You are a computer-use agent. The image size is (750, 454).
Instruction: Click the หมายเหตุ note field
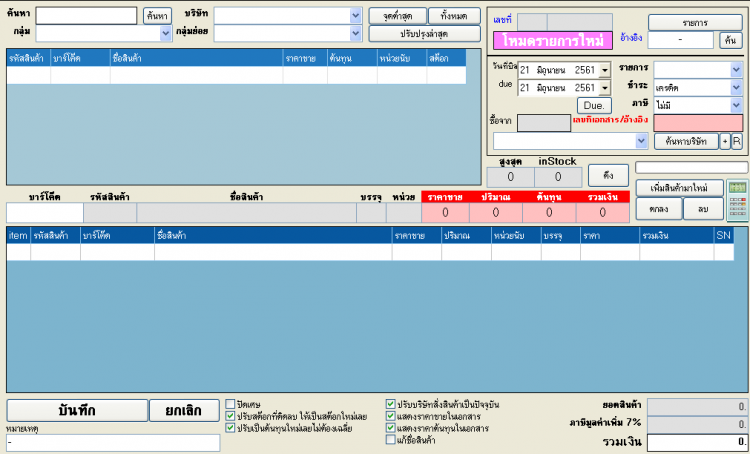pos(113,443)
